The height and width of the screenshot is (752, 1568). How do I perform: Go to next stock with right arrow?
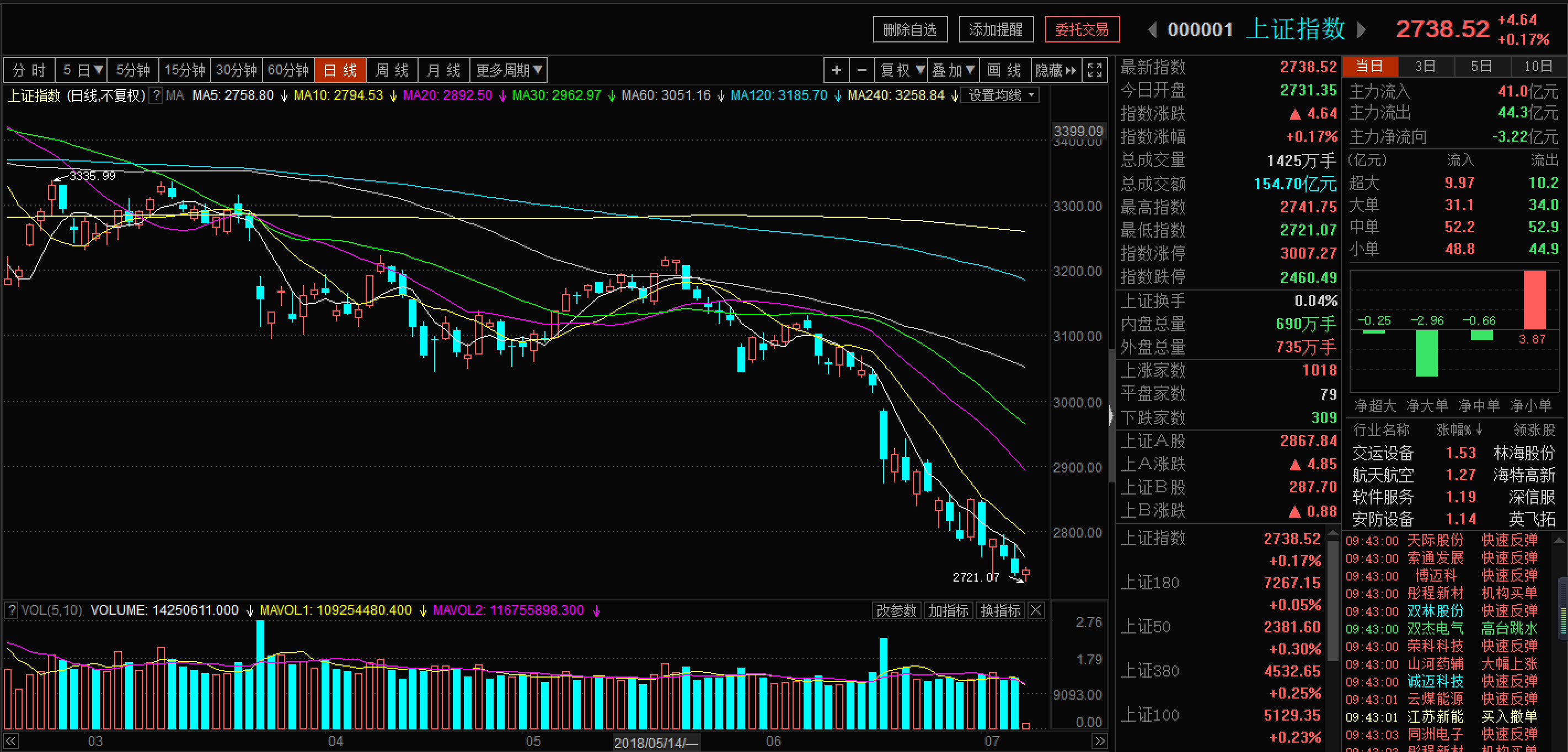(x=1362, y=30)
